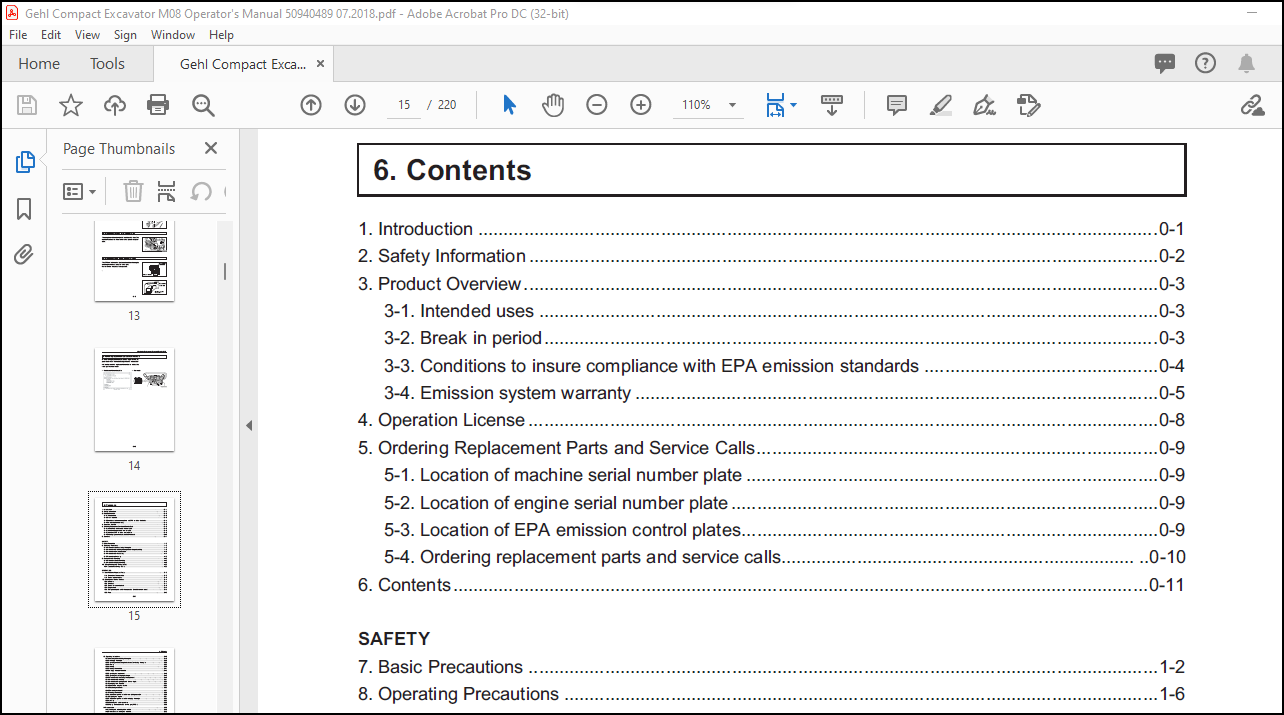Switch to the Home tab
The width and height of the screenshot is (1284, 715).
[39, 63]
